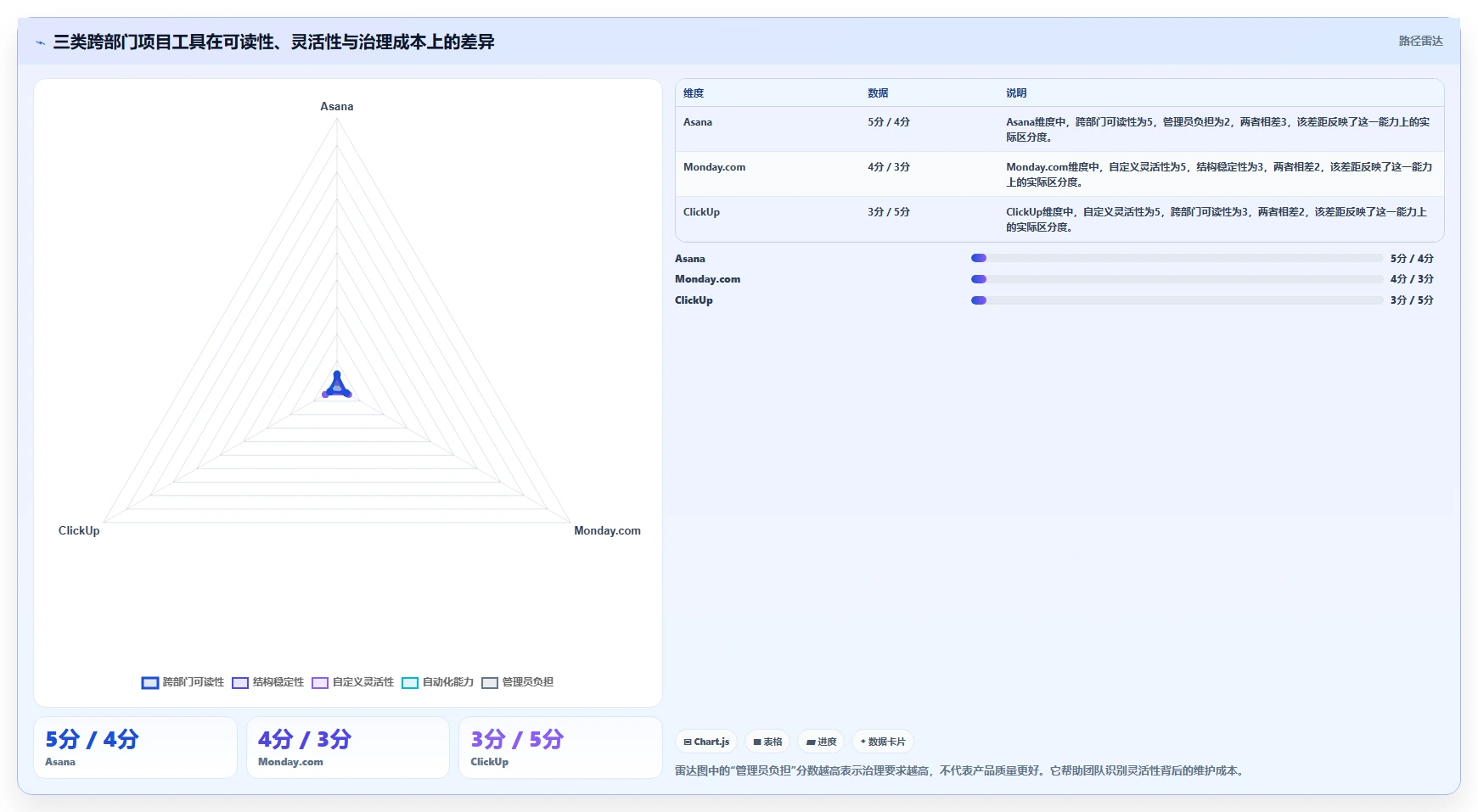Click the 4分 / 3分 value in the table
The width and height of the screenshot is (1478, 812).
click(889, 167)
